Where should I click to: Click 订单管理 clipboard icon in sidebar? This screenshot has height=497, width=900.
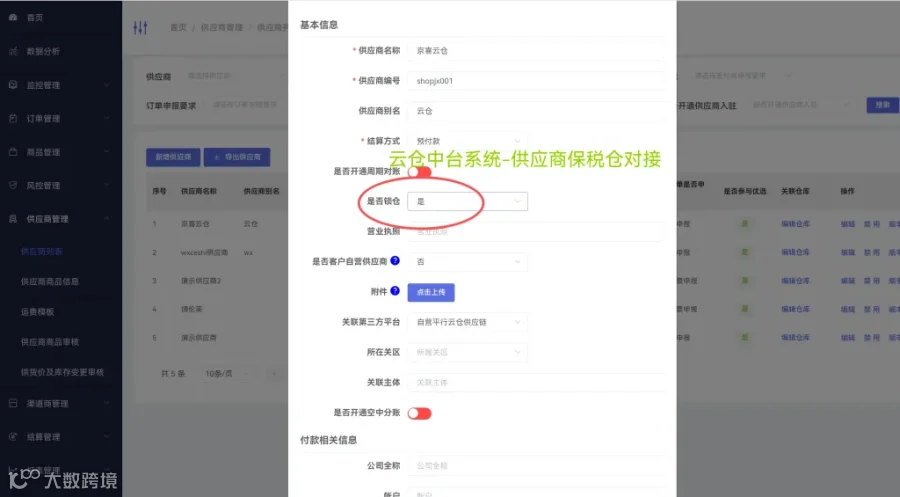click(13, 118)
